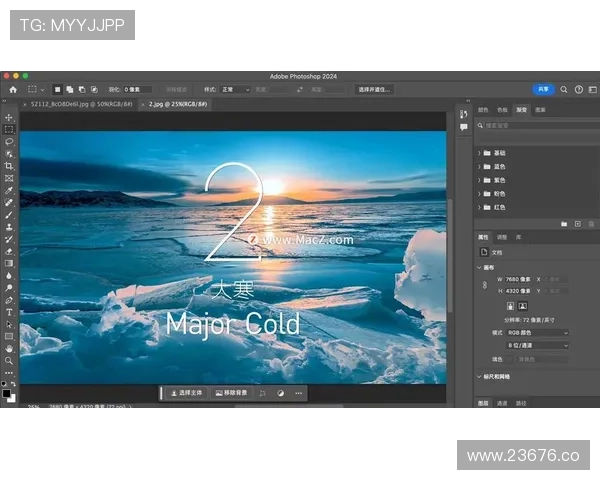Click the Home icon in options bar
600x480 pixels.
(13, 89)
